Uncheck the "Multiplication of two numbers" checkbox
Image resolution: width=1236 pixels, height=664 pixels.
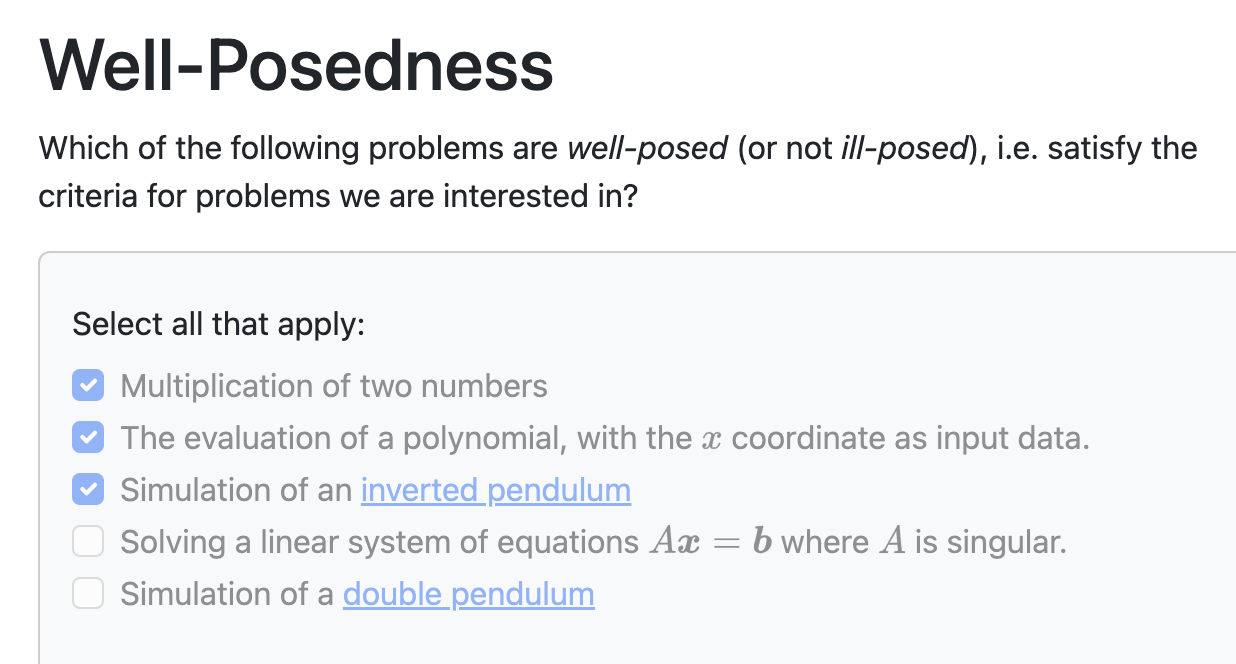(88, 385)
